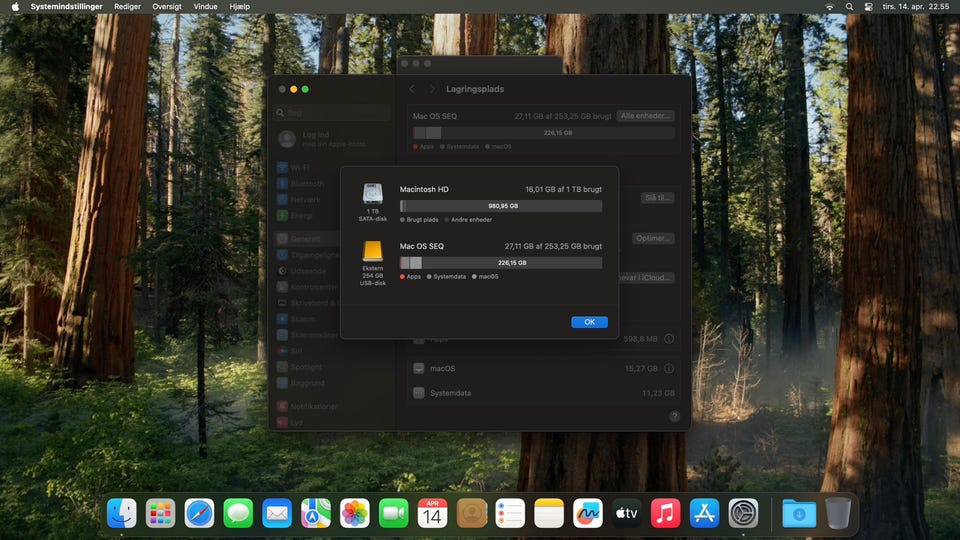Open Apple TV from the Dock
Screen dimensions: 960x540
627,513
